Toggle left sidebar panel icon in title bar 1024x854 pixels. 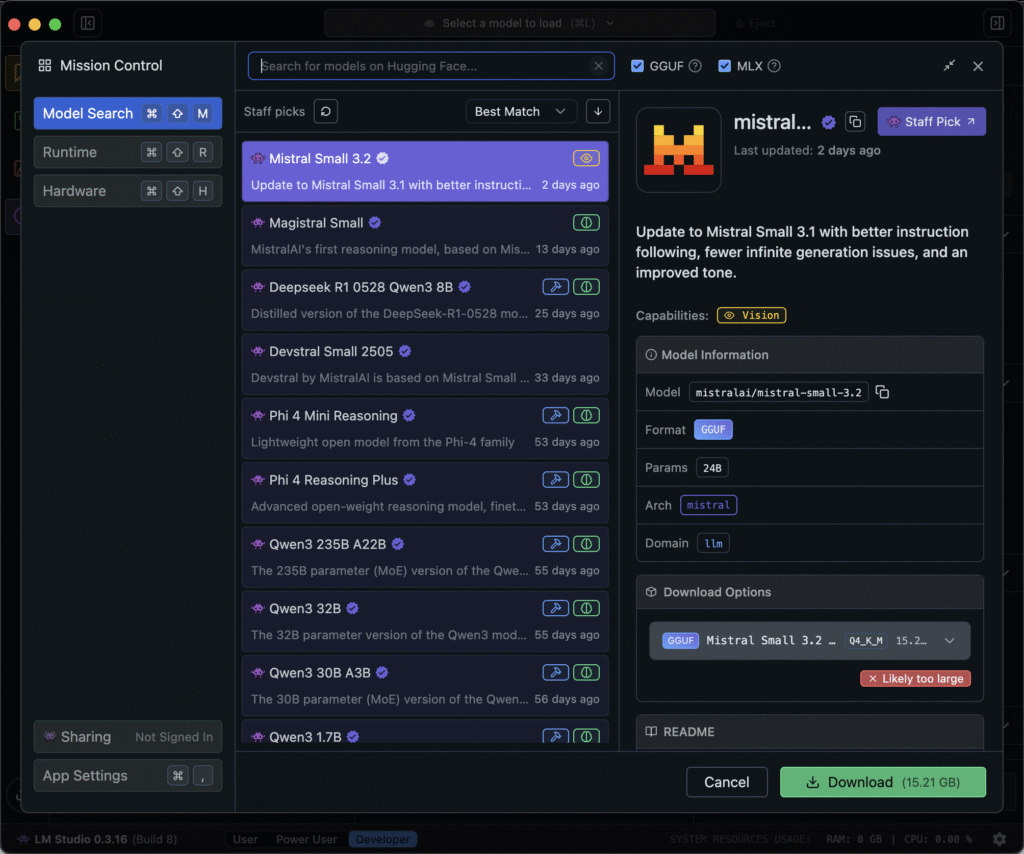click(88, 24)
